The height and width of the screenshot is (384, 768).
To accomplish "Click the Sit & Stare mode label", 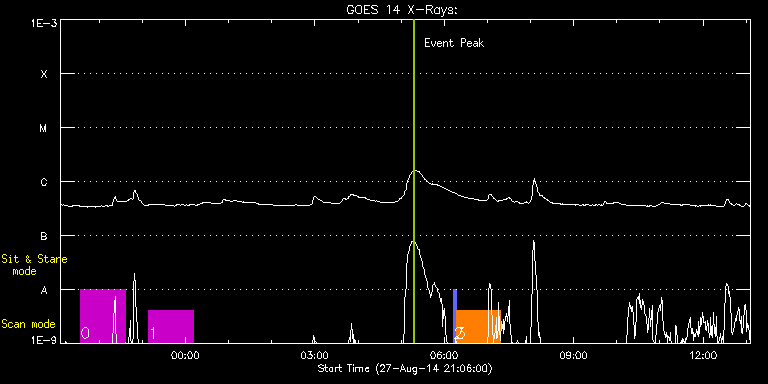I will (33, 265).
